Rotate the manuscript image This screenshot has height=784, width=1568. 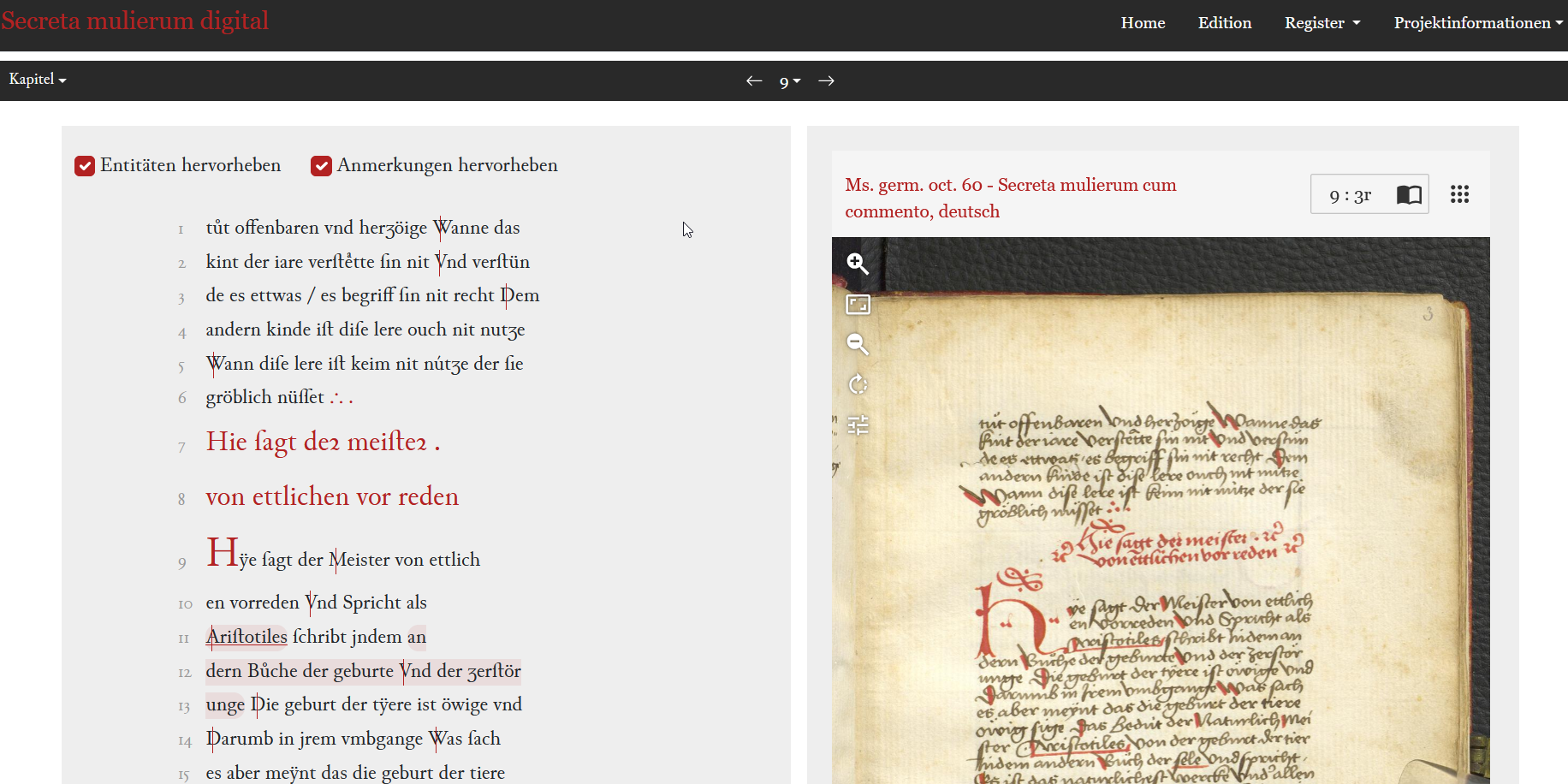tap(858, 384)
